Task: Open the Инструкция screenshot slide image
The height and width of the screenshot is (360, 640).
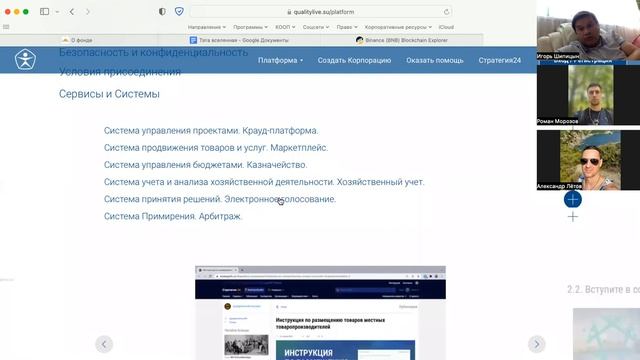Action: click(320, 313)
